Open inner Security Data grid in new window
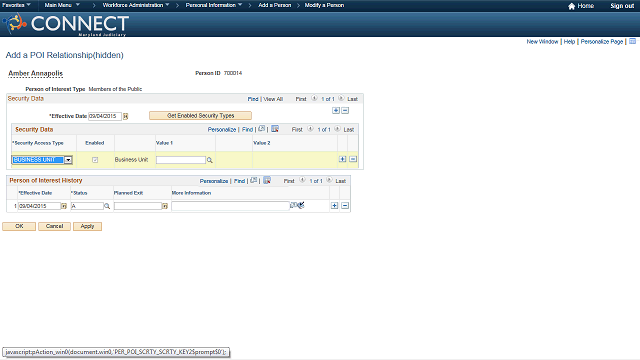The image size is (640, 360). (x=262, y=129)
